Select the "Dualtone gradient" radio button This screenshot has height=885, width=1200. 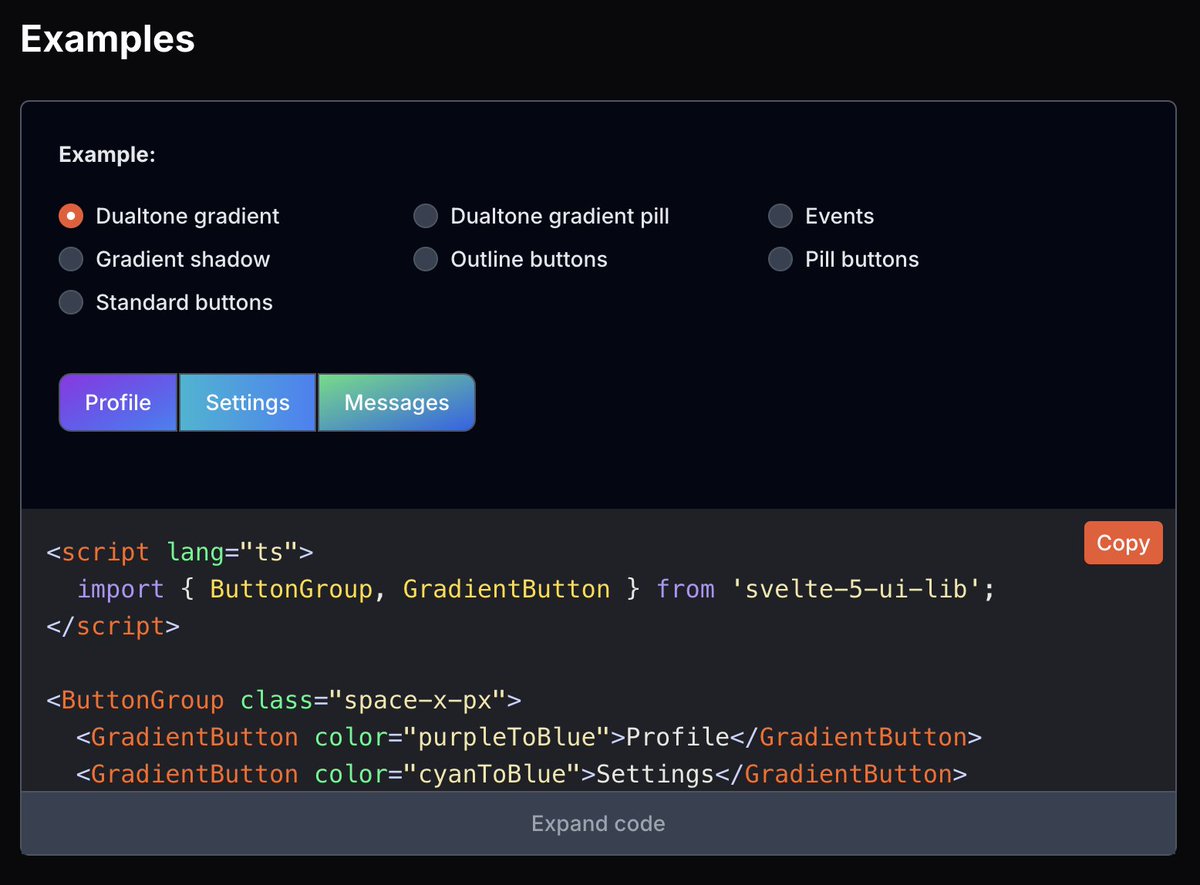point(70,216)
